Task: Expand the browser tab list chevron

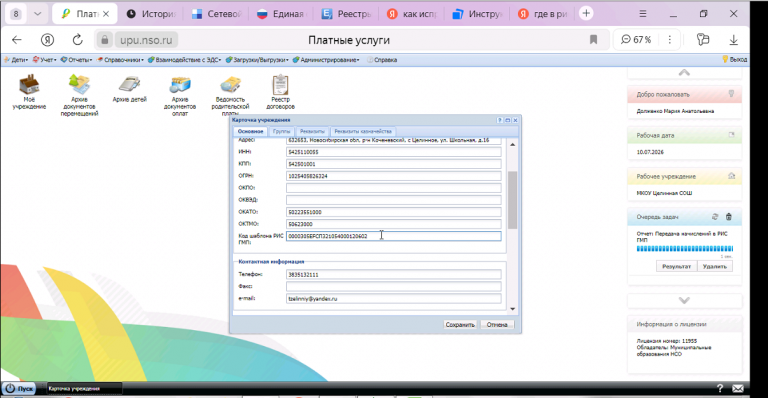Action: pos(37,14)
